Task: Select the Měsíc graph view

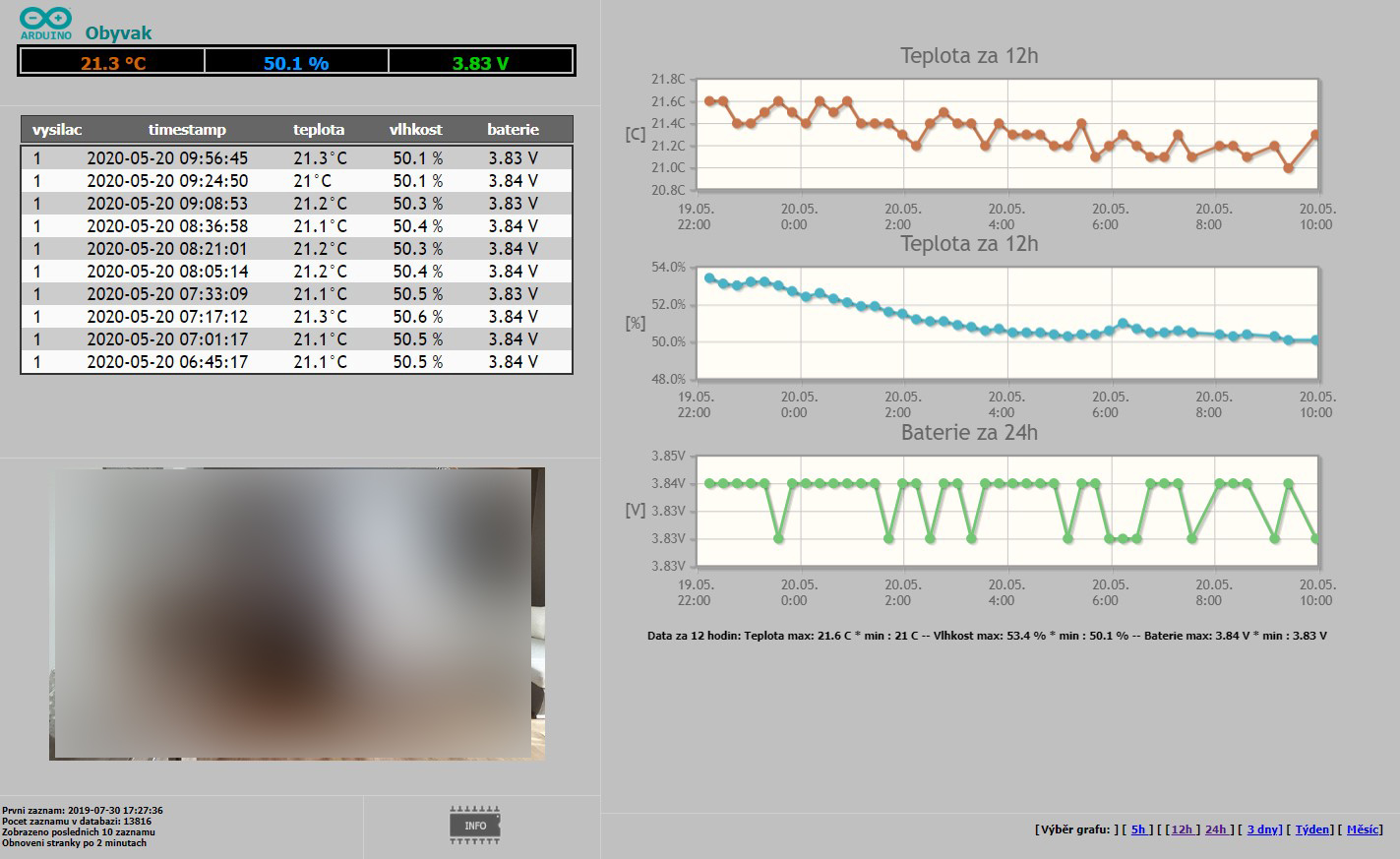Action: 1363,829
